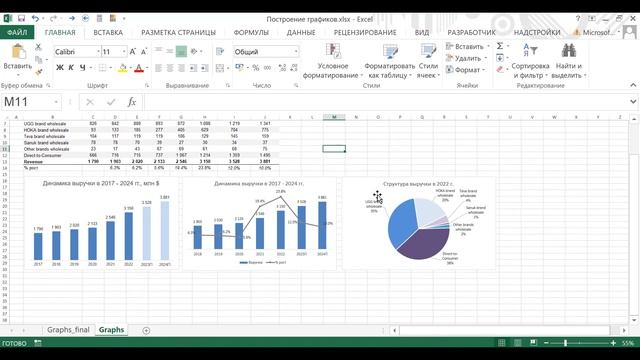The image size is (640, 360).
Task: Open Сортировка и фильтр menu
Action: click(x=530, y=61)
